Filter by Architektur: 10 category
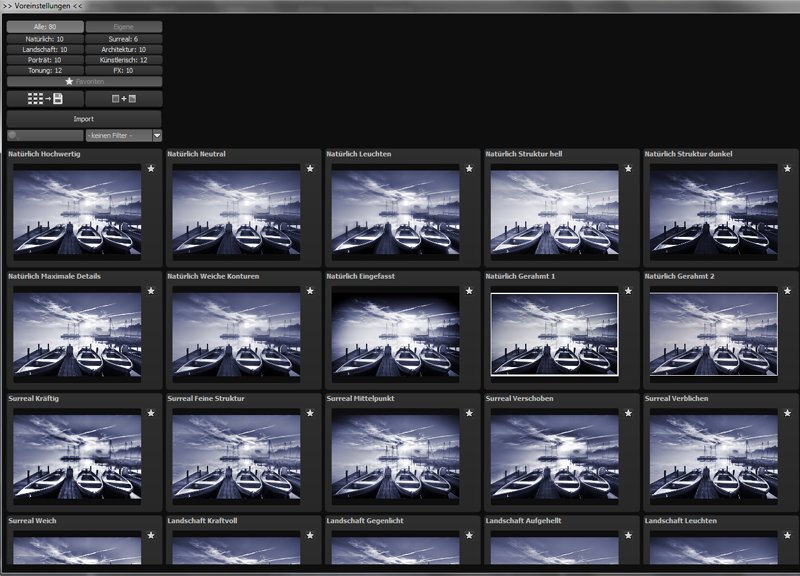 tap(124, 49)
